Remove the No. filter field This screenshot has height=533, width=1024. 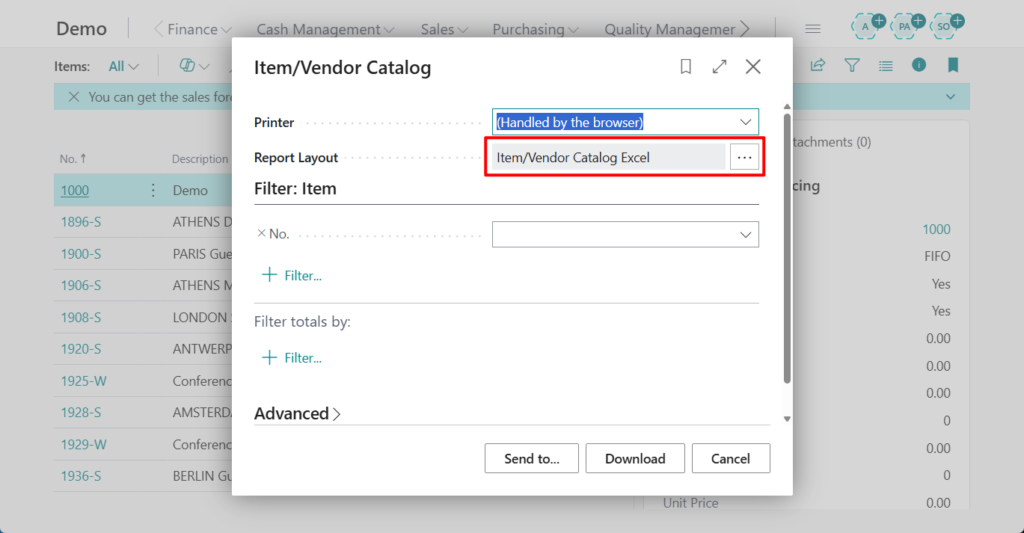pos(262,233)
